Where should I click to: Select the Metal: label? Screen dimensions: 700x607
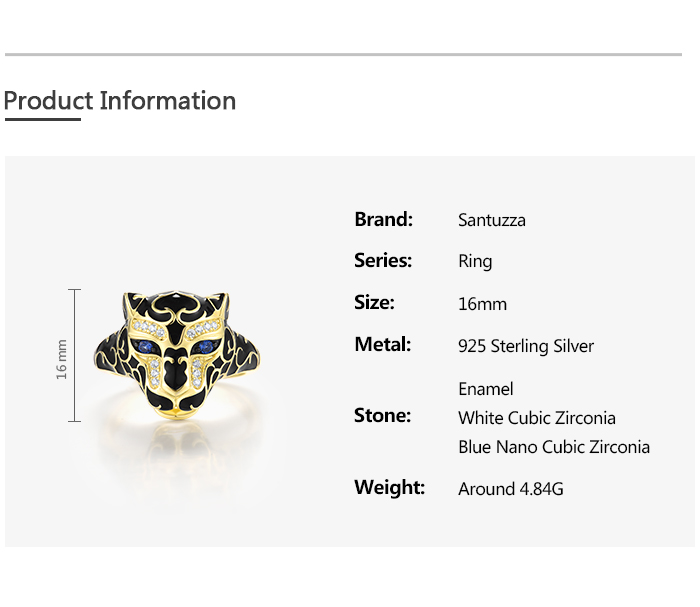383,345
